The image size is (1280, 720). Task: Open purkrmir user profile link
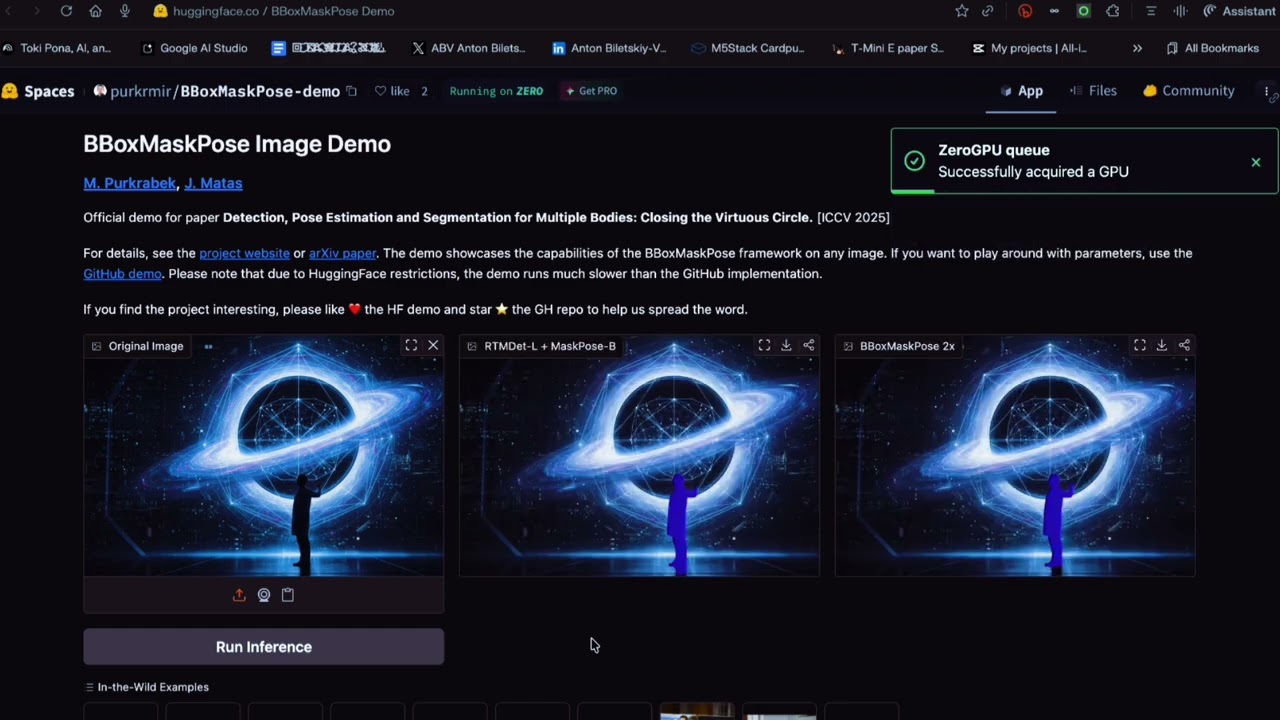pos(141,91)
